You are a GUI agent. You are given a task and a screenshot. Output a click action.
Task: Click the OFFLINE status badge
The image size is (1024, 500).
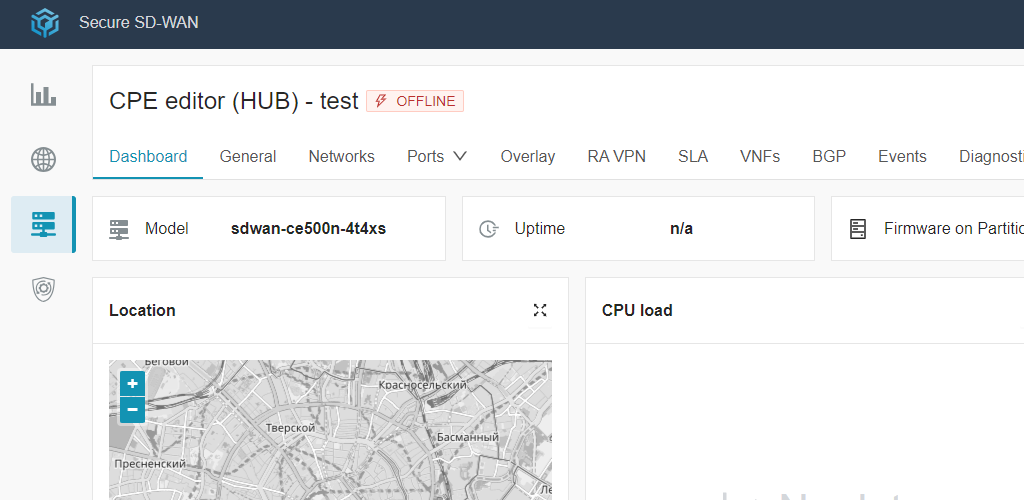tap(415, 101)
